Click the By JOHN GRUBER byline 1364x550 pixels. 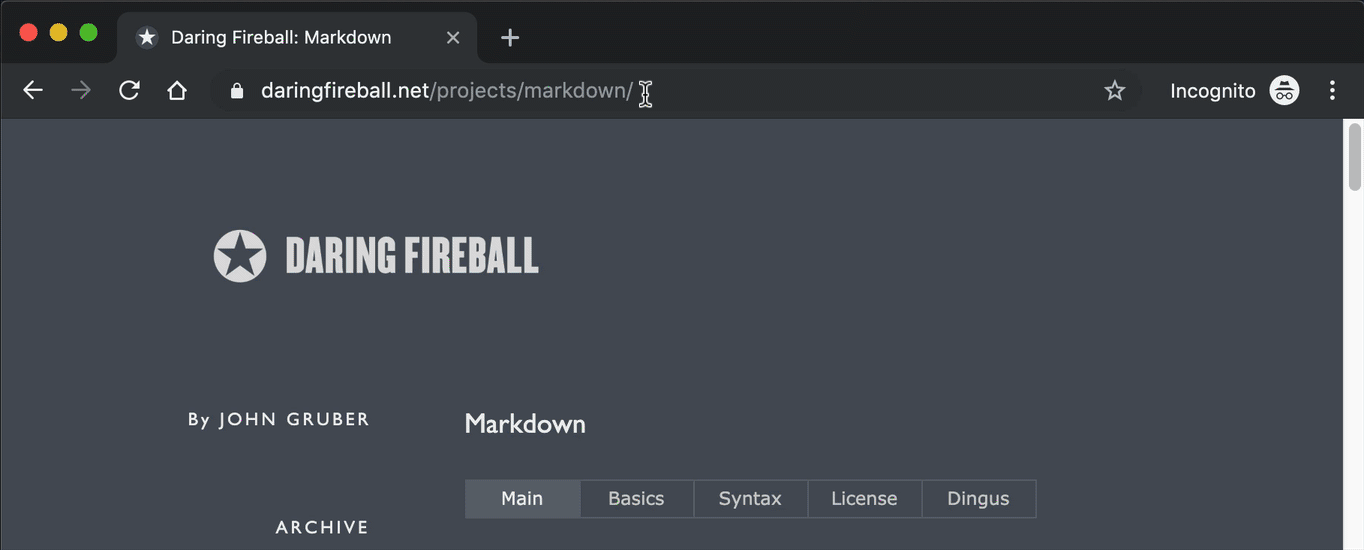[x=279, y=419]
